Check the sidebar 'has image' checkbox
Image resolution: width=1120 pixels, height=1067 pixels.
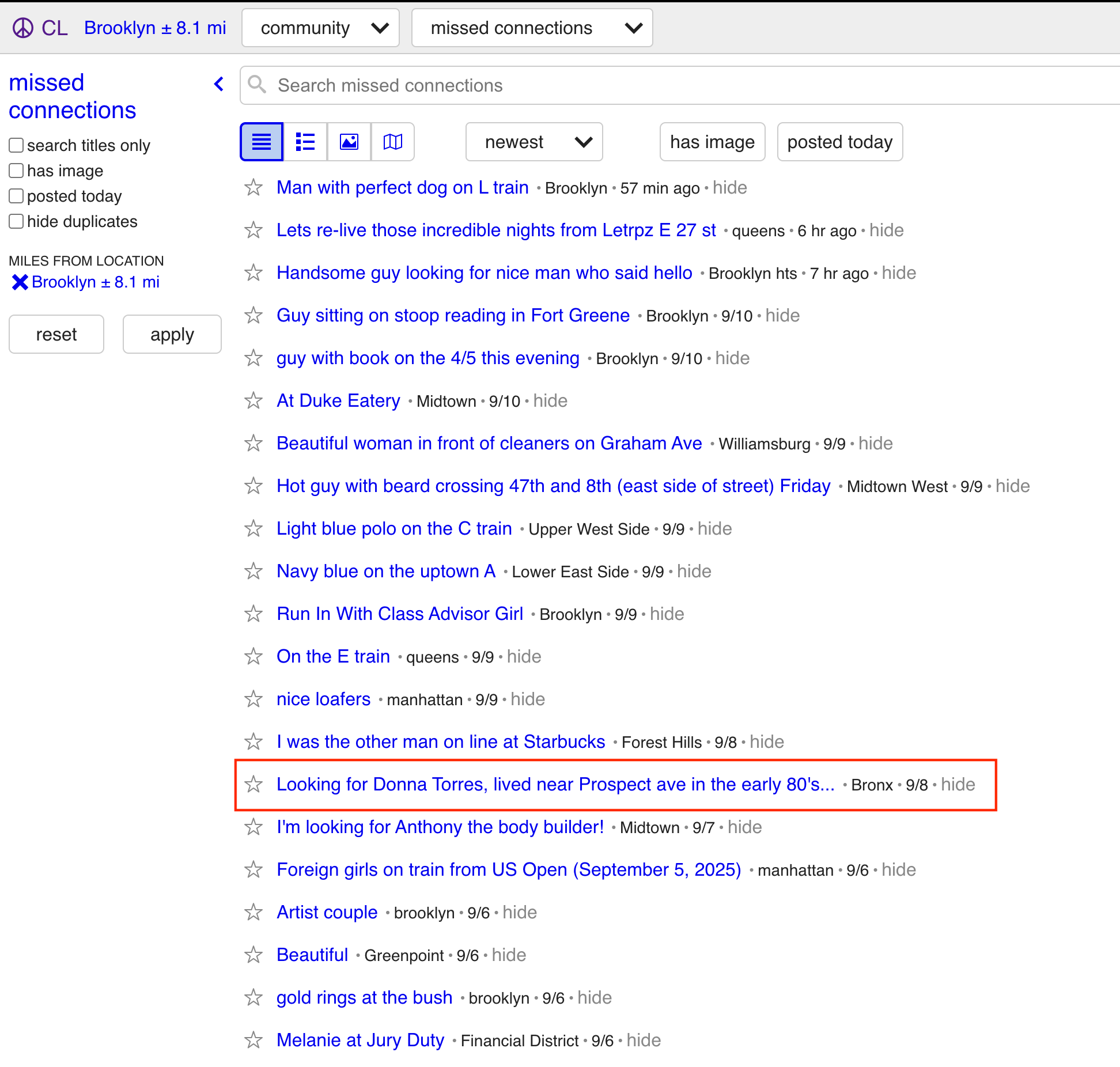tap(16, 171)
